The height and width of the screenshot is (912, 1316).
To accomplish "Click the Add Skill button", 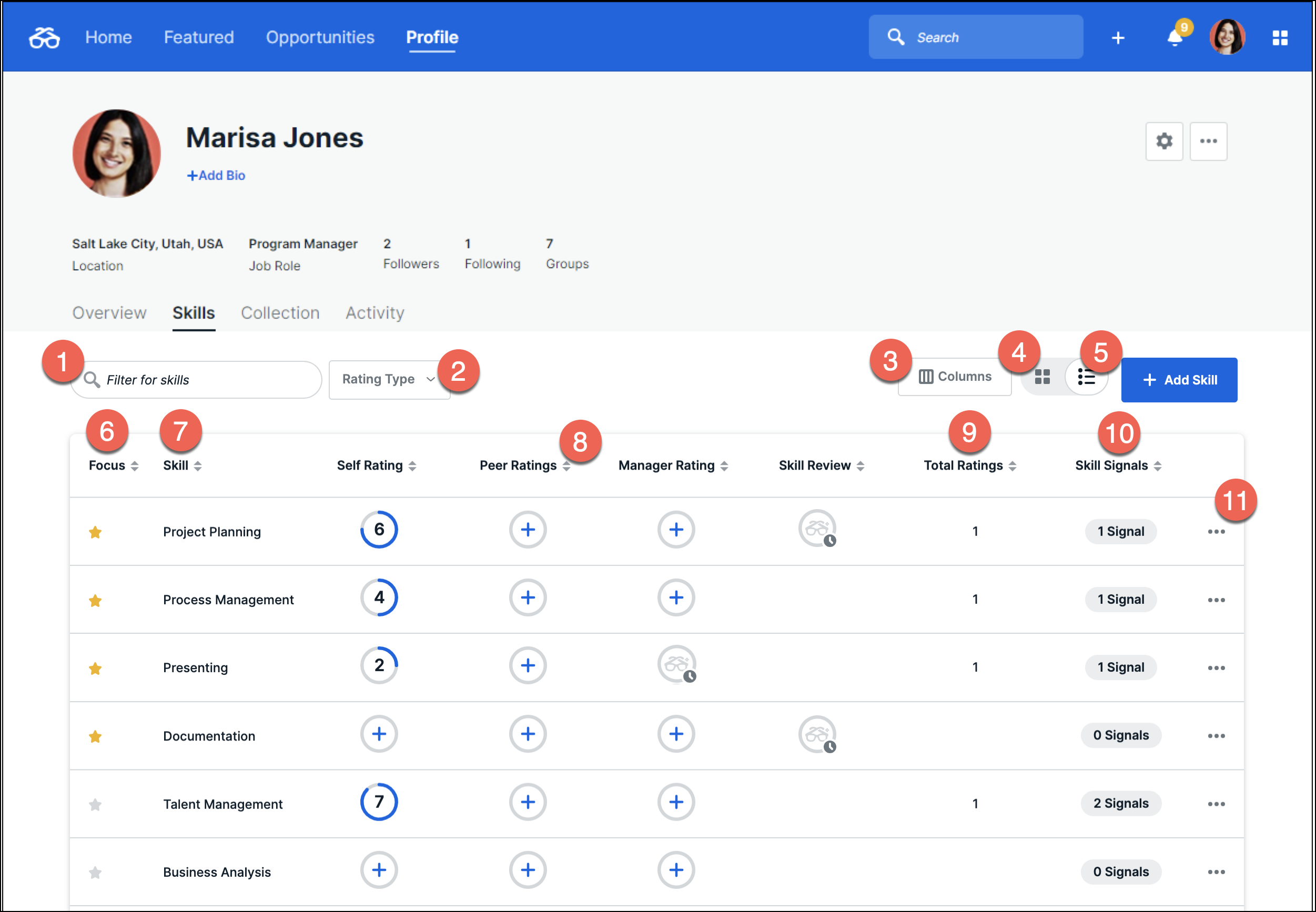I will (1179, 379).
